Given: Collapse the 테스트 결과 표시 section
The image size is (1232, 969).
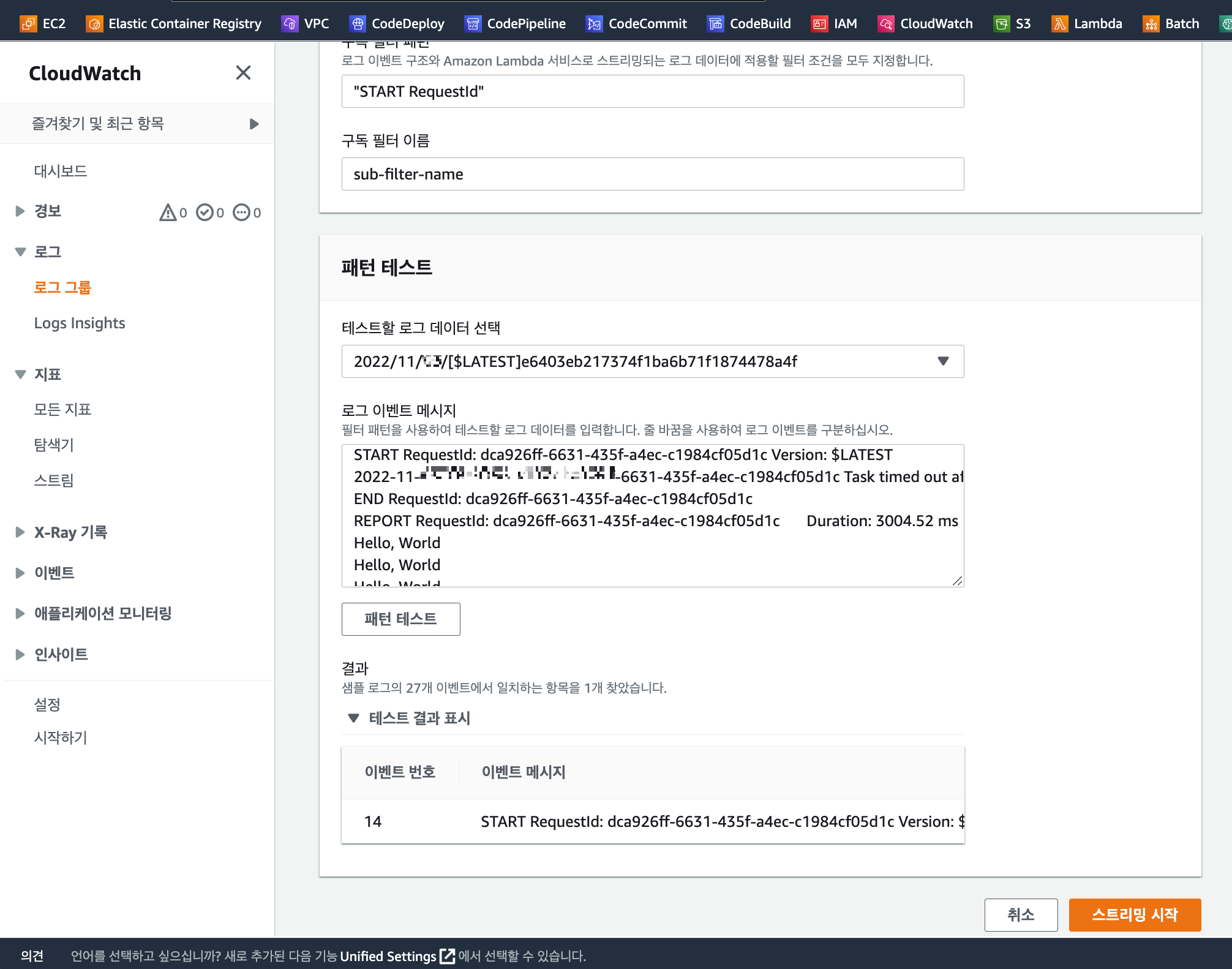Looking at the screenshot, I should pyautogui.click(x=354, y=718).
